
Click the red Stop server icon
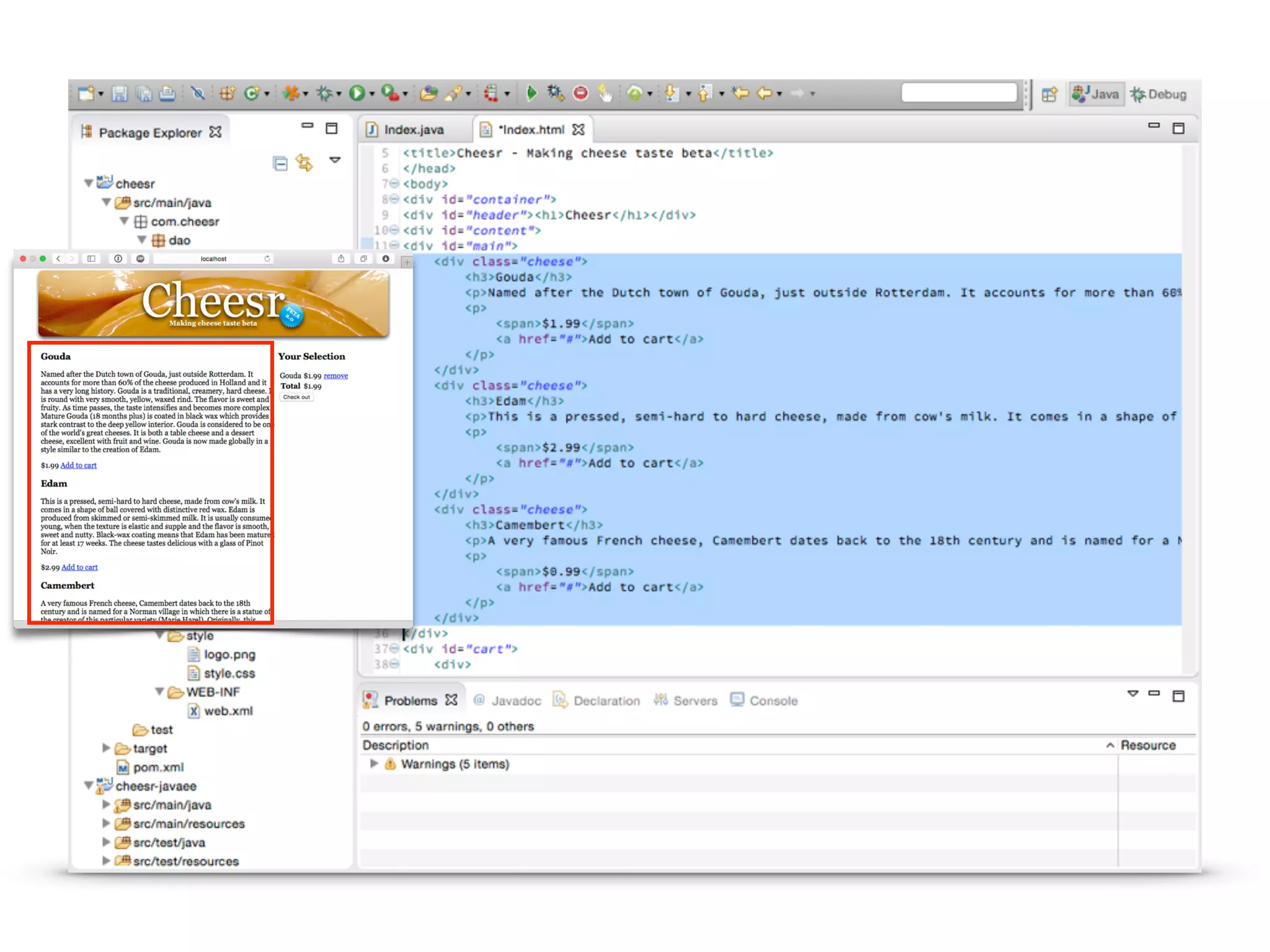(580, 93)
